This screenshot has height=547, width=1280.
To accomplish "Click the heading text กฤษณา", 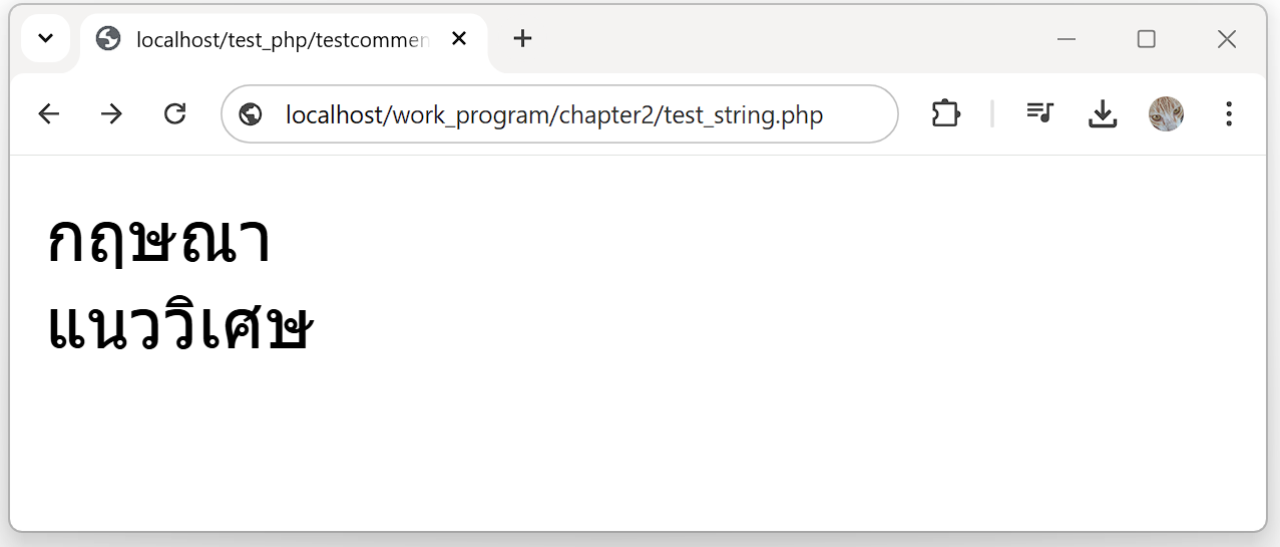I will pos(159,242).
